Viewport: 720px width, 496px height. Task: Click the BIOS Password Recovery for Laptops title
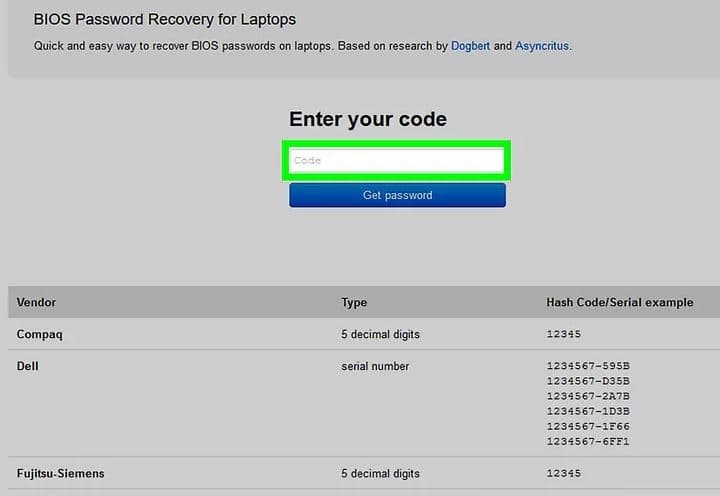tap(165, 19)
